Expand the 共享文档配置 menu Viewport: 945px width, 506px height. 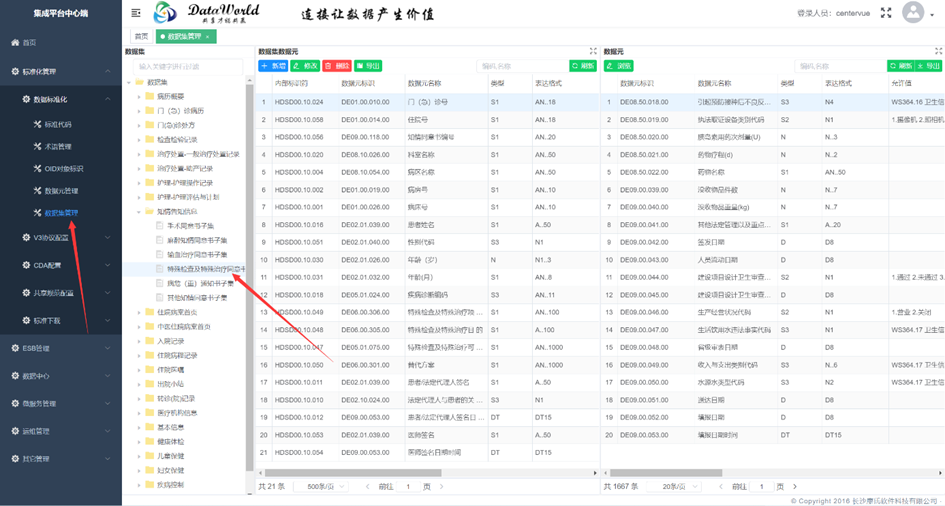coord(60,293)
